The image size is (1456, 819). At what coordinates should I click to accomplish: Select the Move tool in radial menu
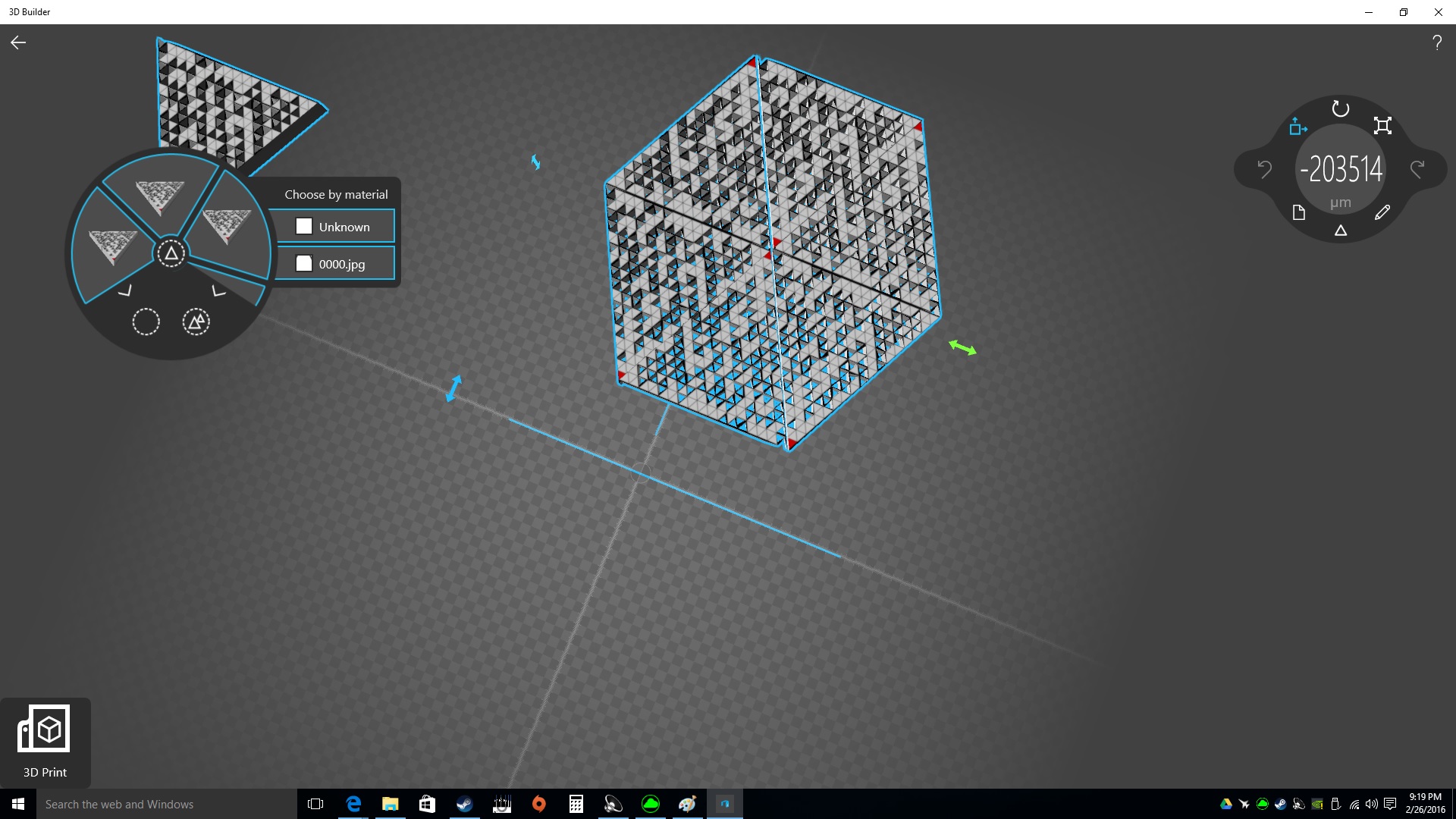tap(1298, 127)
